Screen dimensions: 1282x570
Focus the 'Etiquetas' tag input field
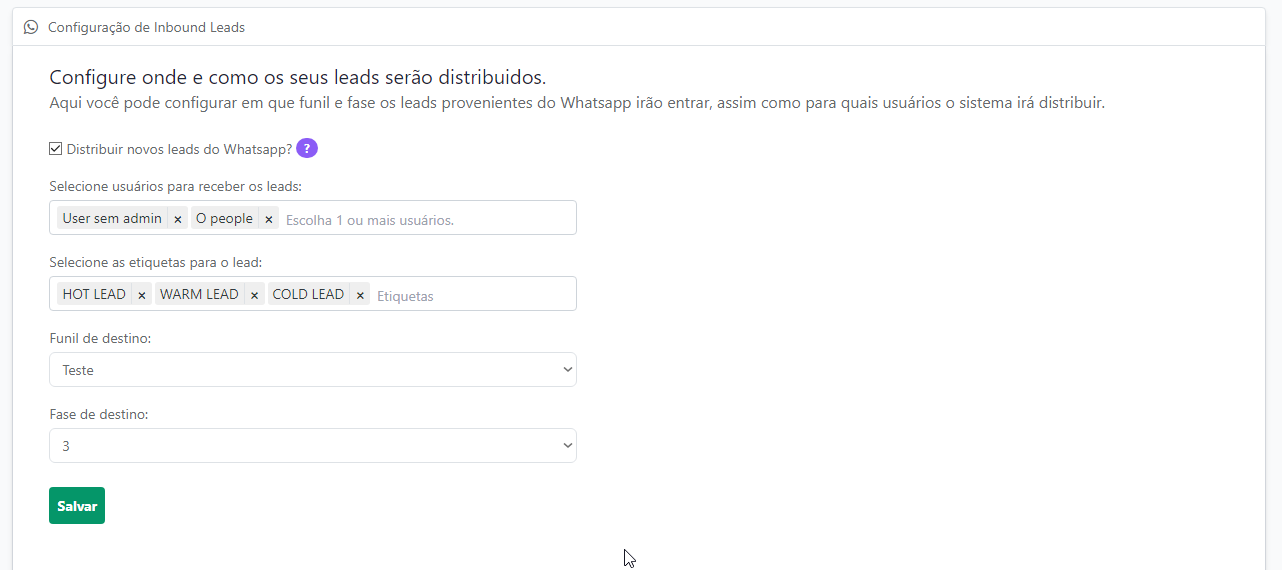470,295
